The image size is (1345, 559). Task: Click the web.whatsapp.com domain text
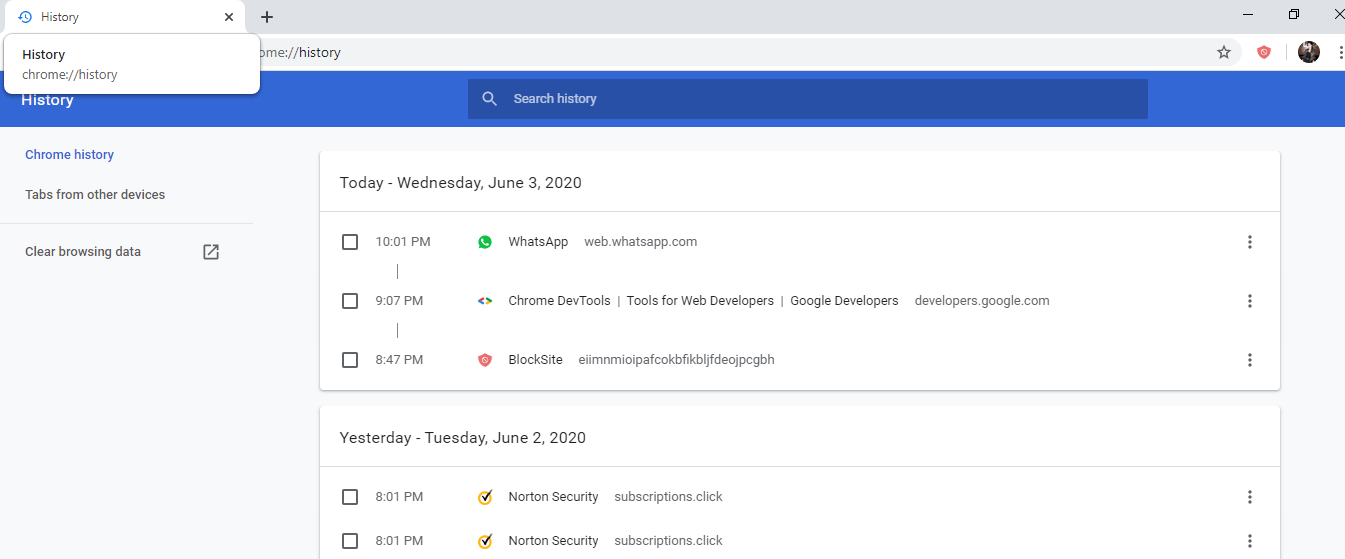640,242
